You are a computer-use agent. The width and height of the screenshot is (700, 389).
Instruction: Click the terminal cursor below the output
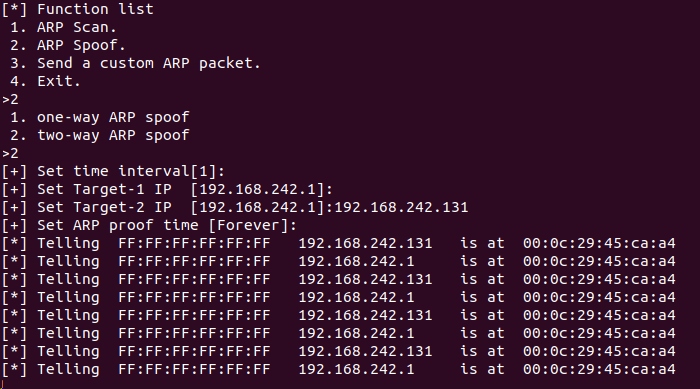point(3,385)
